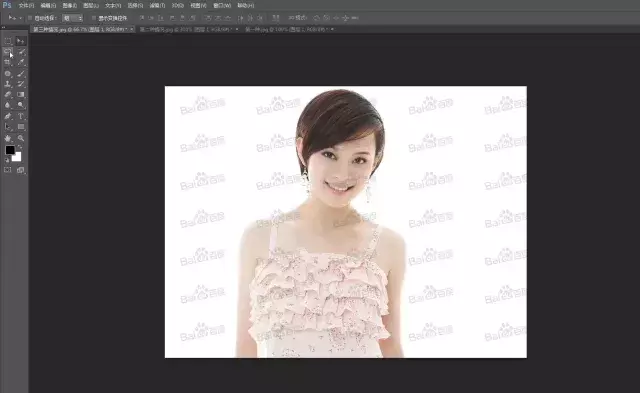This screenshot has height=393, width=640.
Task: Open the 选择(S) menu
Action: 135,6
